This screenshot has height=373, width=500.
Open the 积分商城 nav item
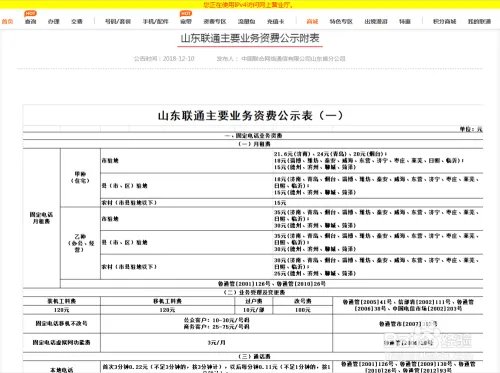[x=444, y=21]
